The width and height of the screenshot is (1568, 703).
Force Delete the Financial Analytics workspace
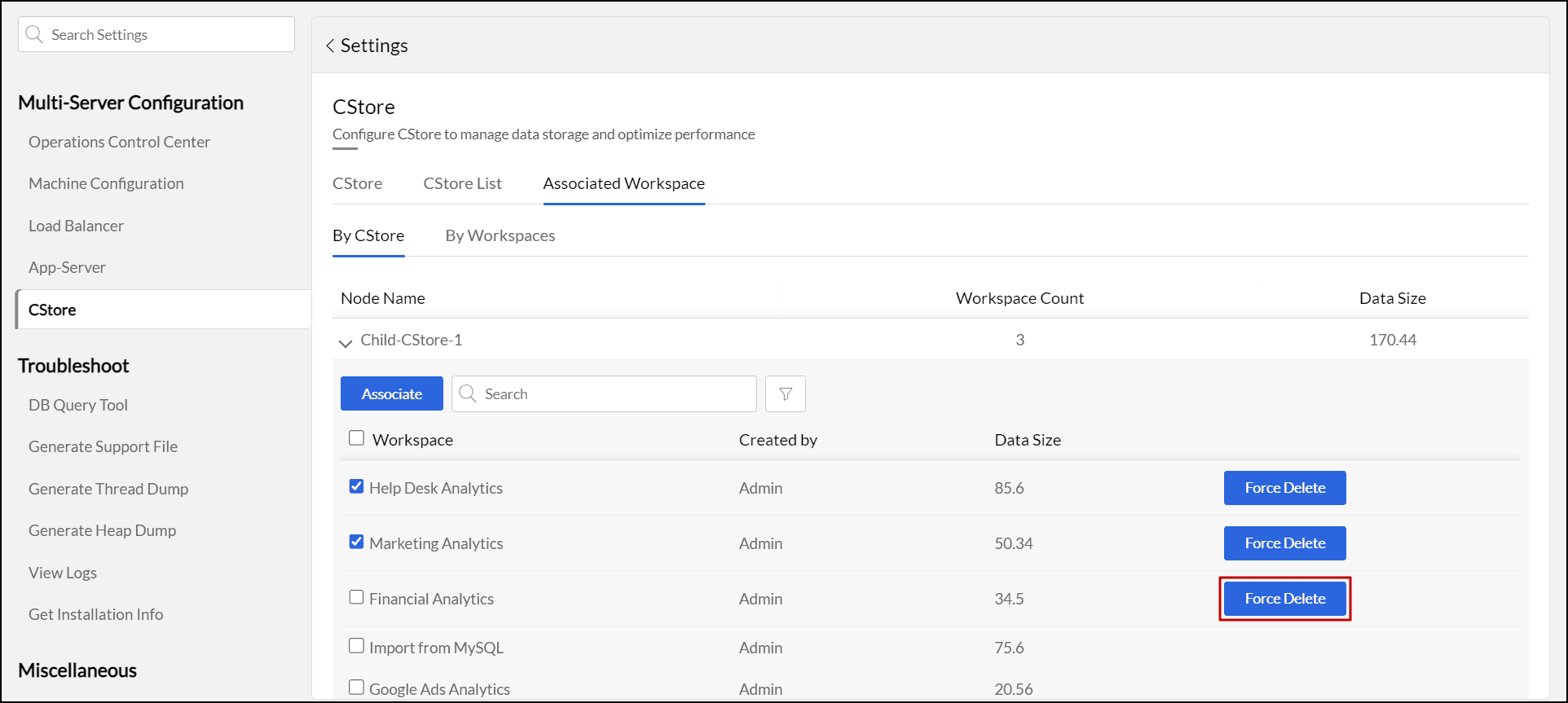pyautogui.click(x=1284, y=599)
